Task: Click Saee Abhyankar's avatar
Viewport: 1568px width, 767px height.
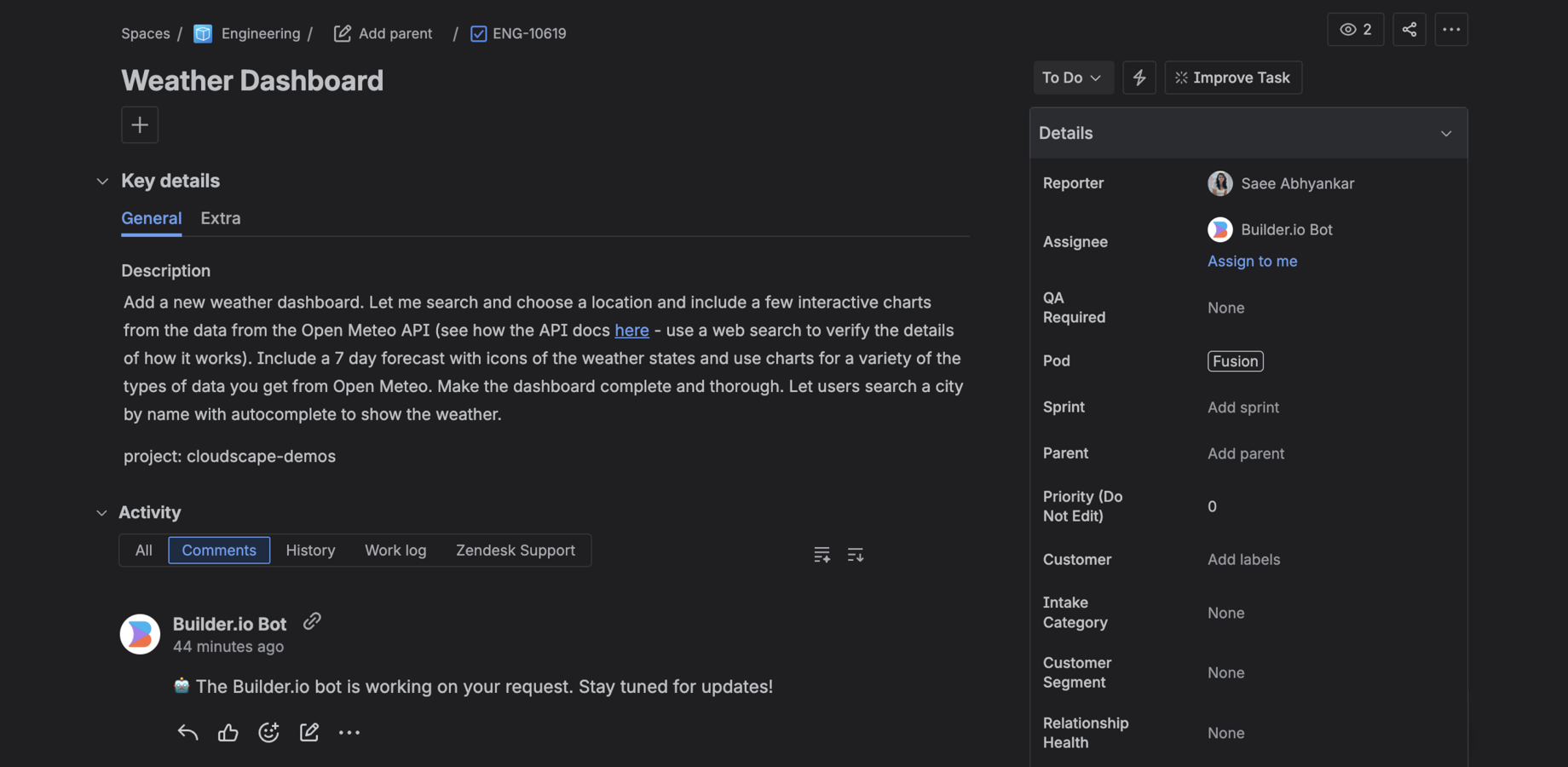Action: coord(1219,183)
